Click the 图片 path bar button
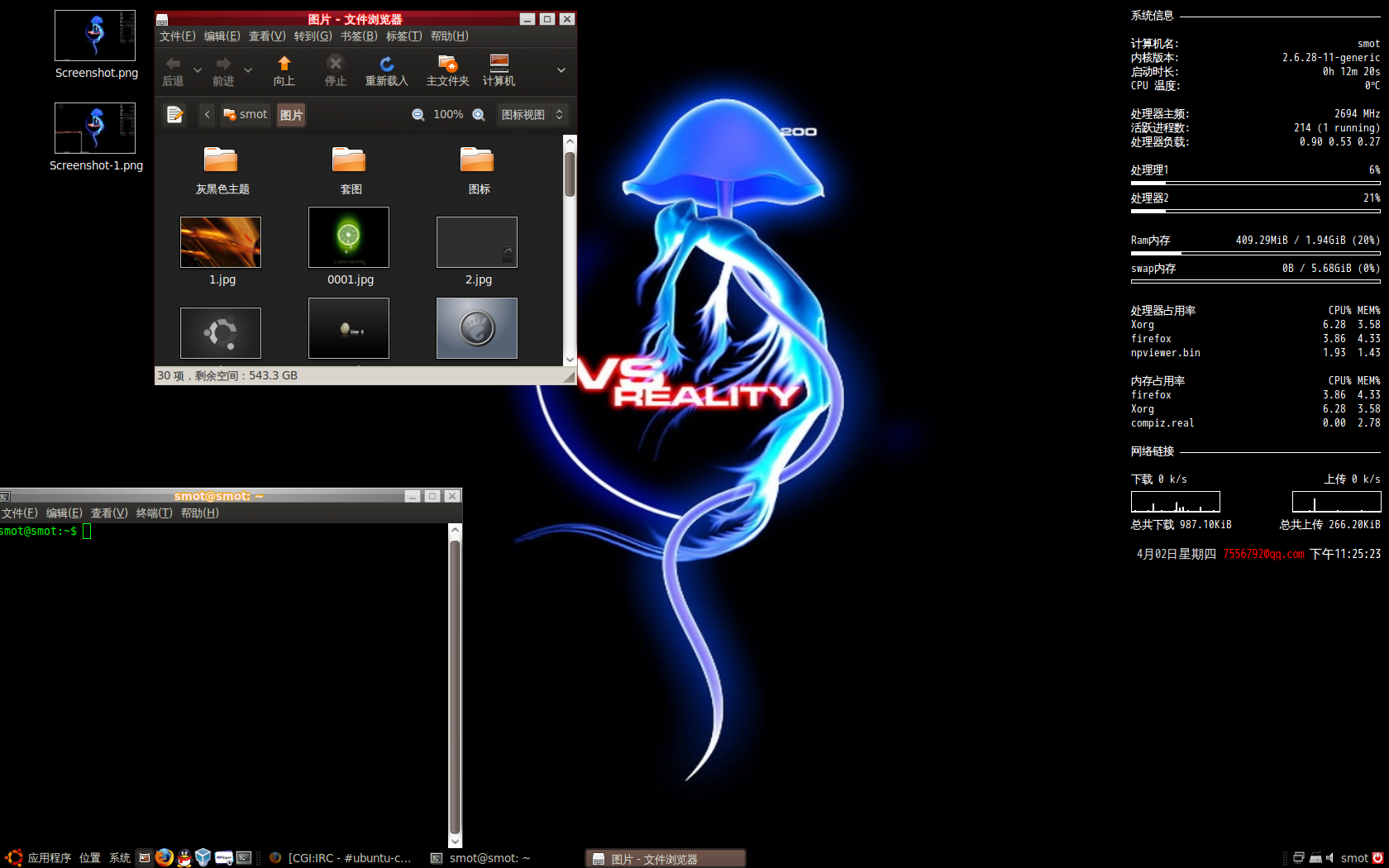The height and width of the screenshot is (868, 1389). pyautogui.click(x=291, y=115)
